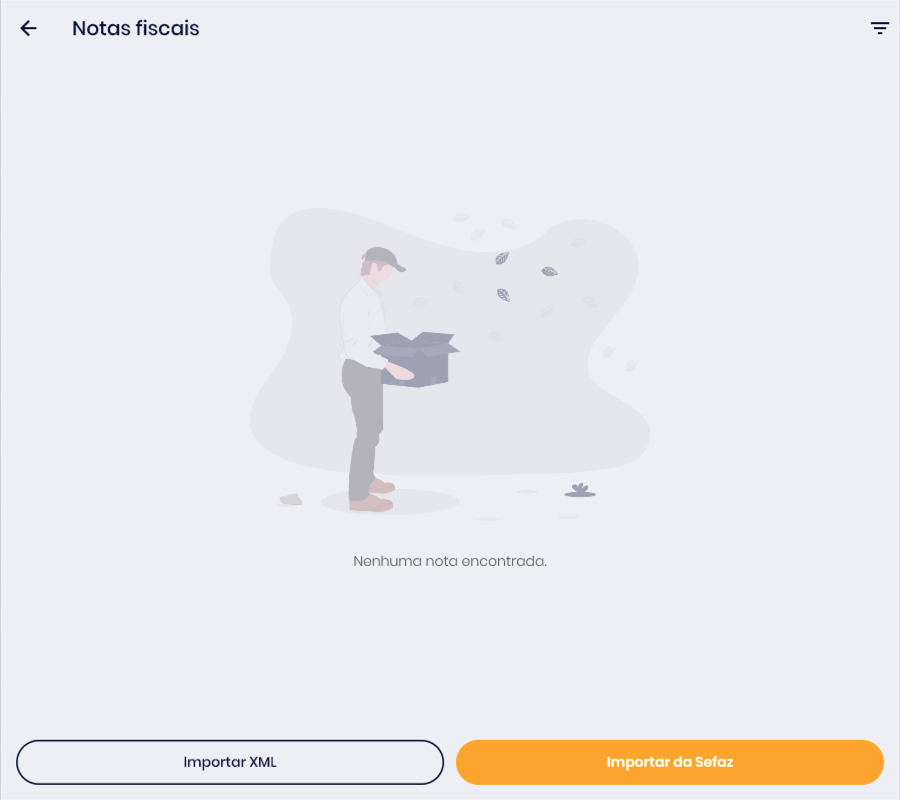
Task: Click the rightmost dark falling leaf
Action: (549, 271)
